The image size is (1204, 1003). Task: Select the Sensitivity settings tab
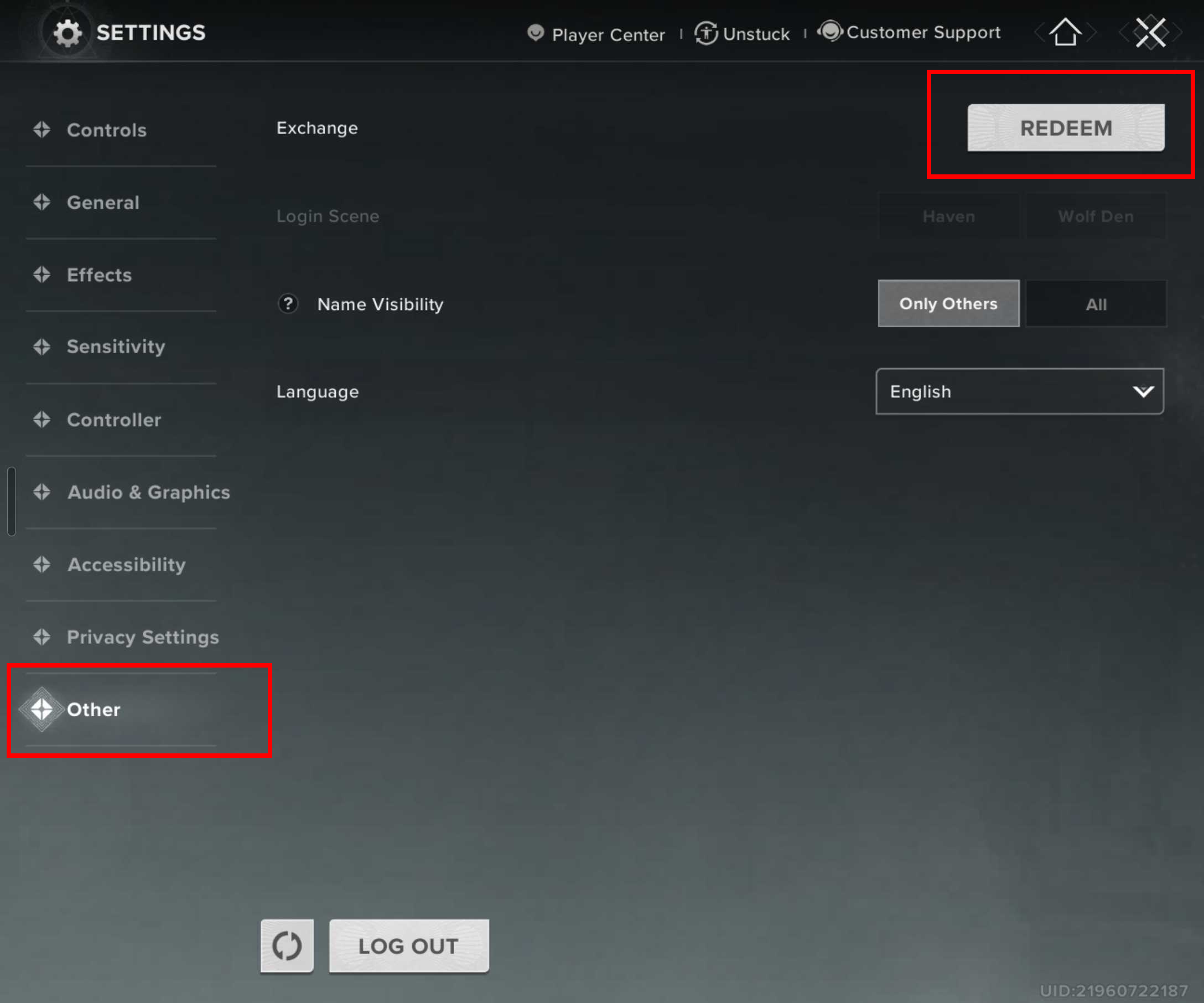click(115, 347)
